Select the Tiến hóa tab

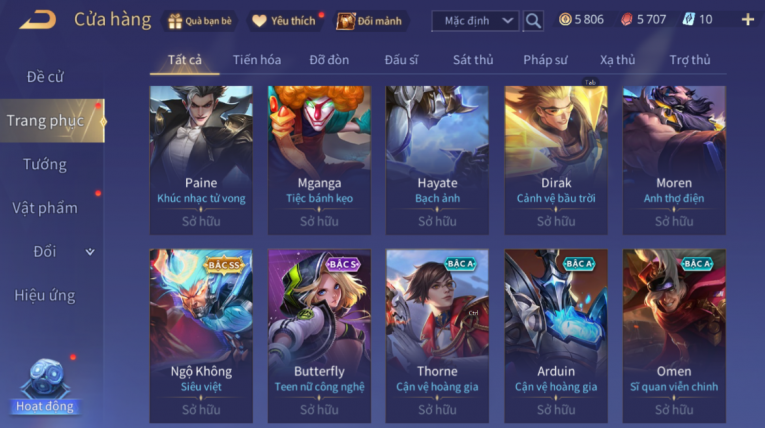[257, 60]
